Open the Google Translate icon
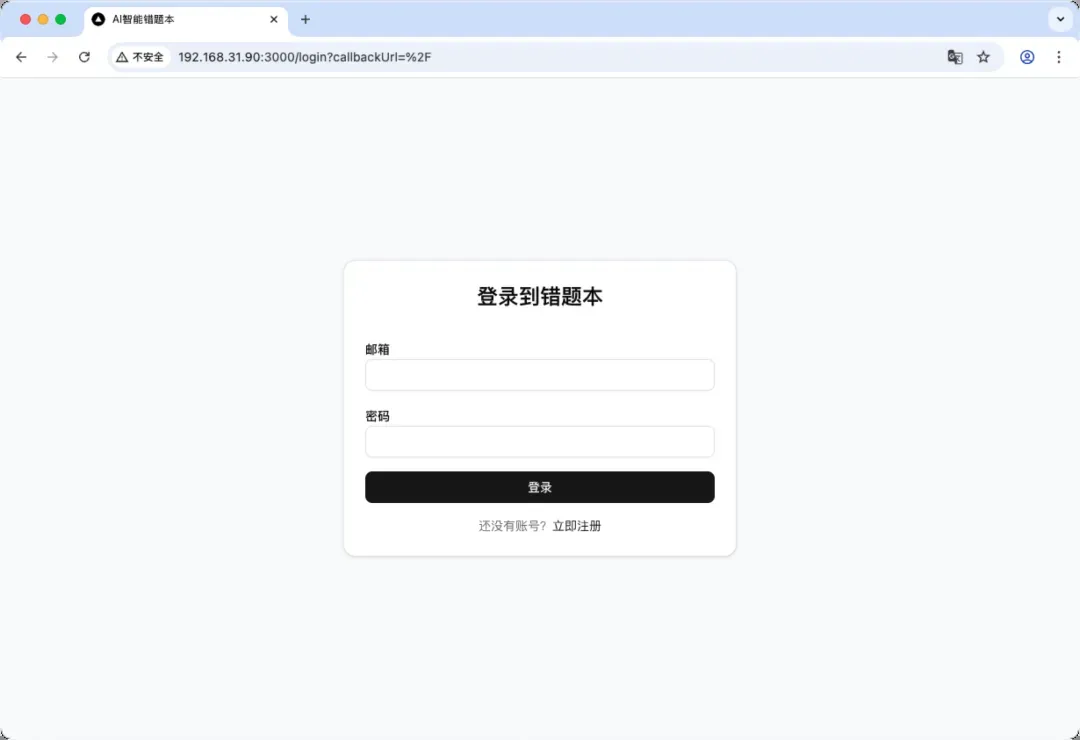The width and height of the screenshot is (1080, 740). tap(955, 57)
